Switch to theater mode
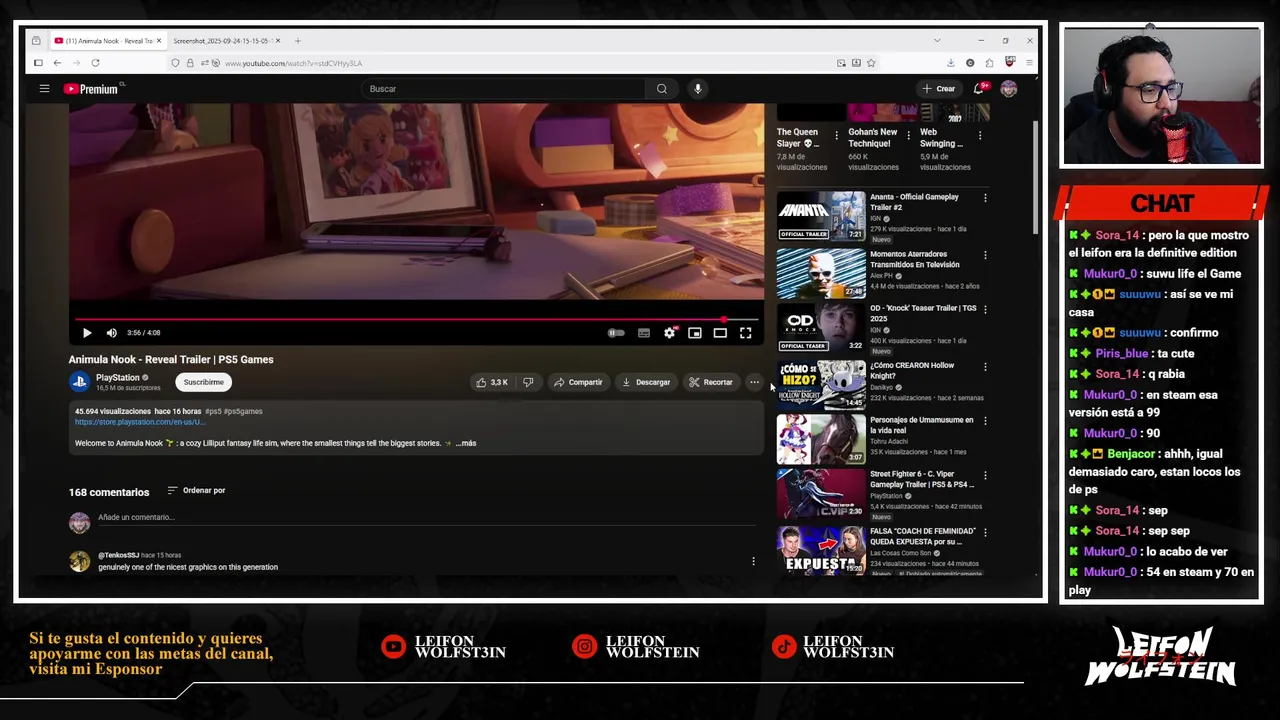 (x=720, y=333)
